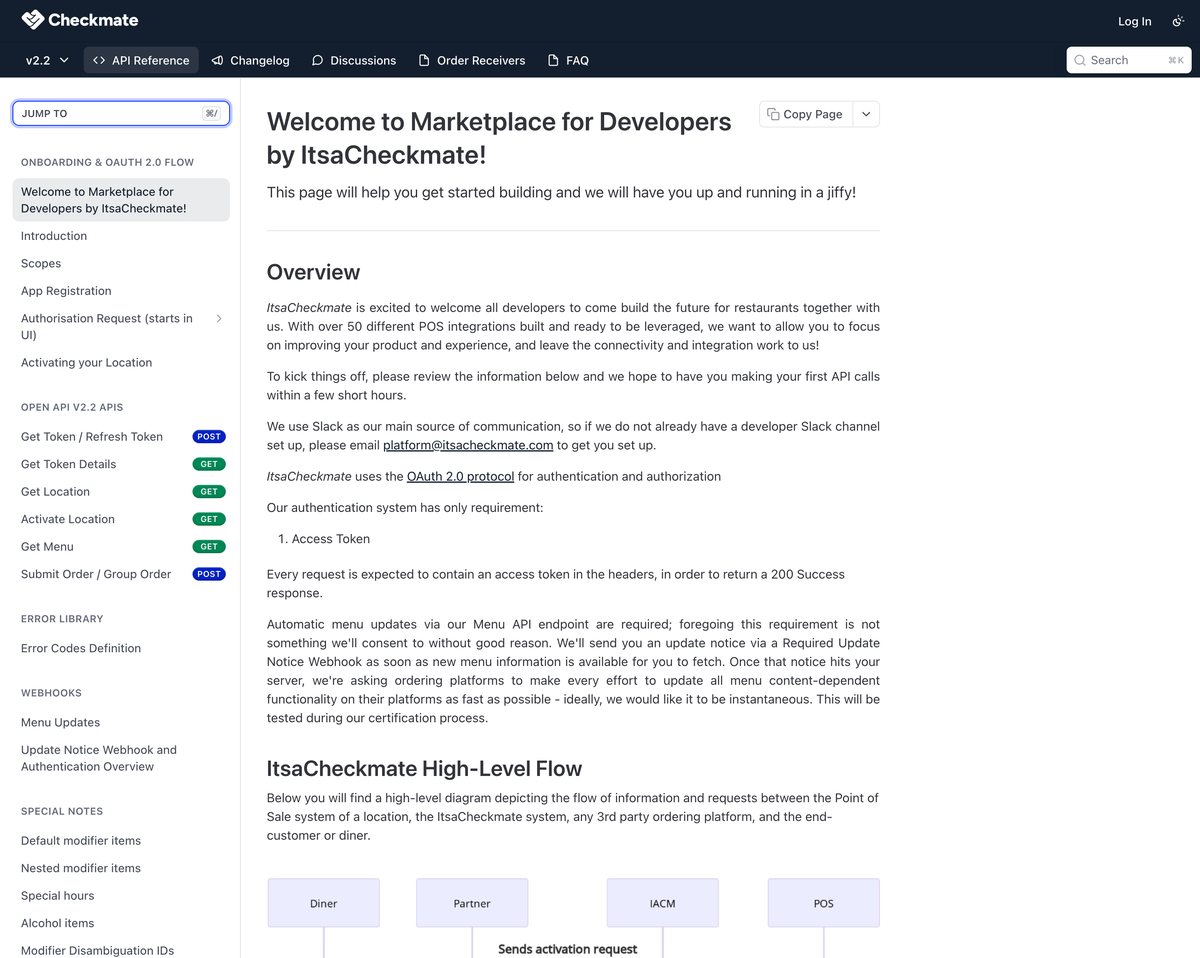Click the Changelog megaphone icon

click(217, 60)
